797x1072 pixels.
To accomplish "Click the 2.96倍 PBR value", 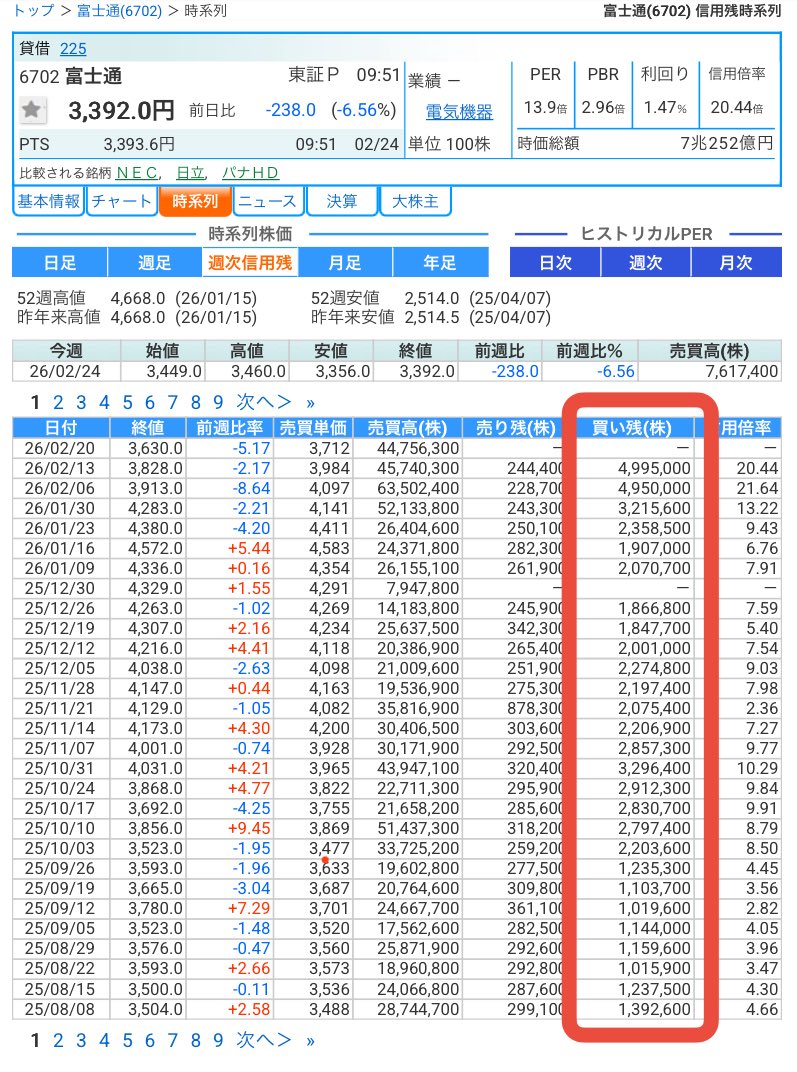I will pyautogui.click(x=603, y=107).
